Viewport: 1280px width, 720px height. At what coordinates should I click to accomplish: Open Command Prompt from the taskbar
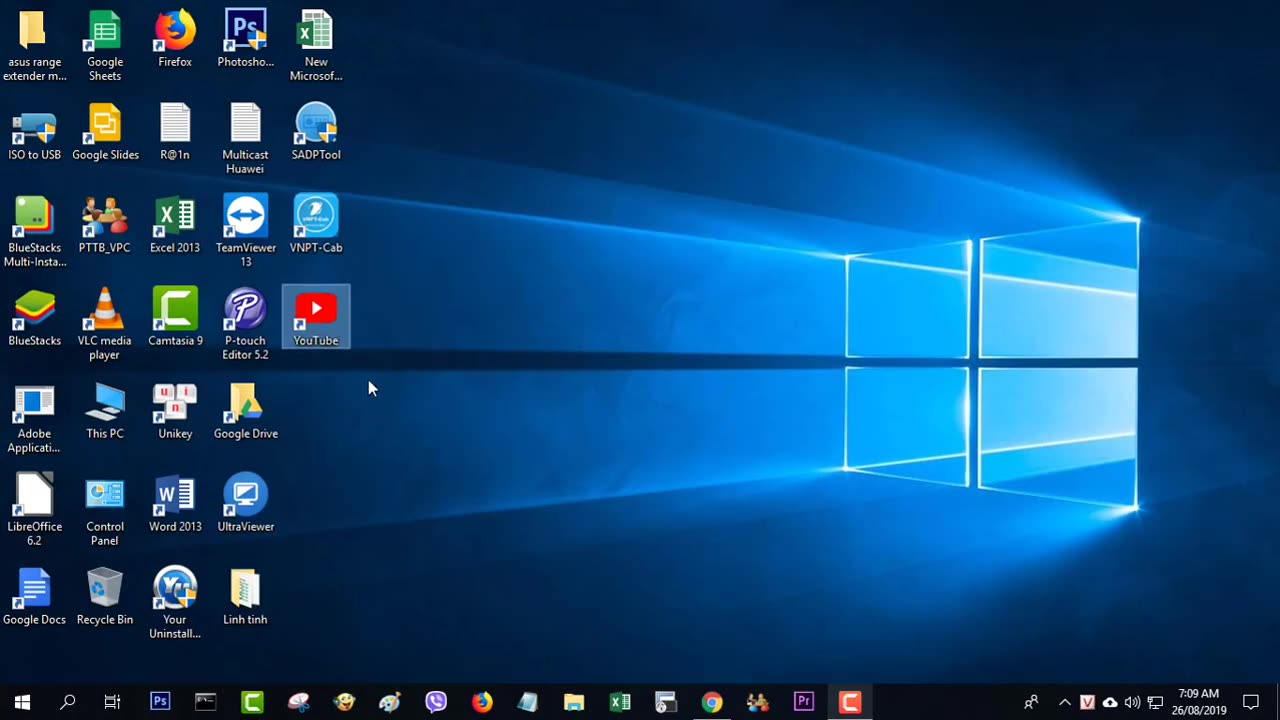[205, 702]
